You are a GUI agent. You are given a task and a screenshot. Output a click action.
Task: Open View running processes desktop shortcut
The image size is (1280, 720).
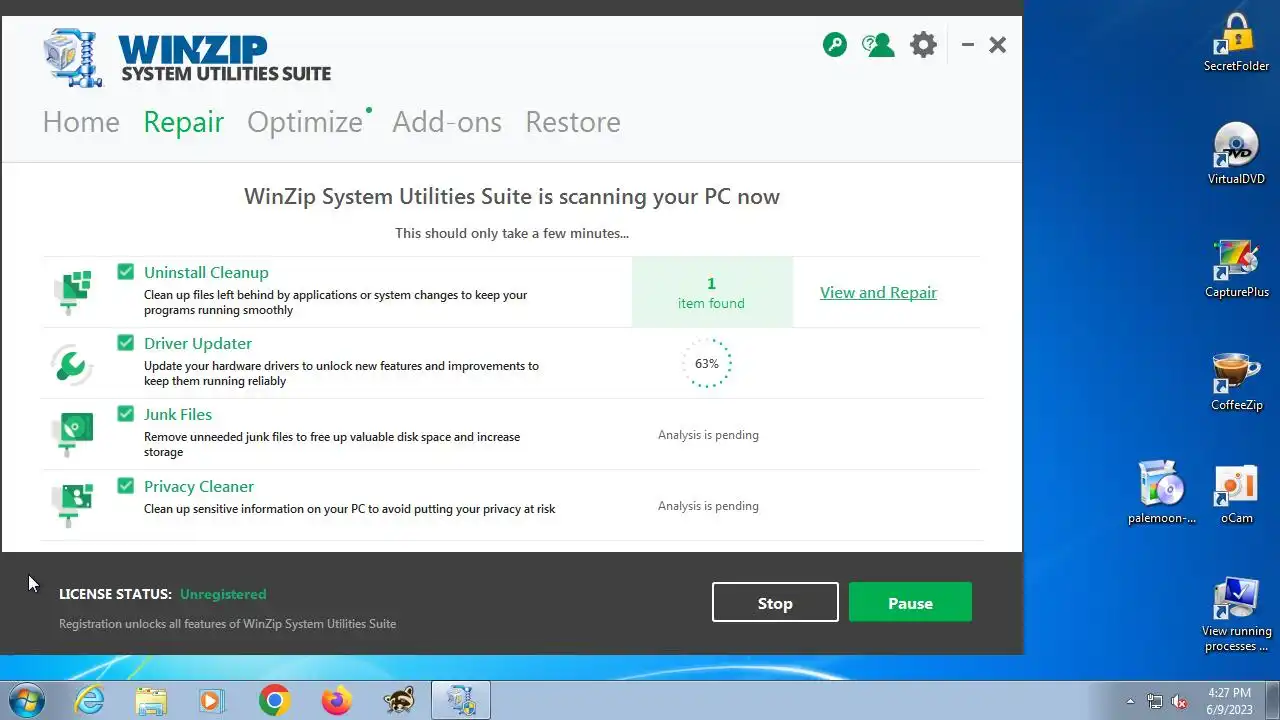click(x=1236, y=614)
